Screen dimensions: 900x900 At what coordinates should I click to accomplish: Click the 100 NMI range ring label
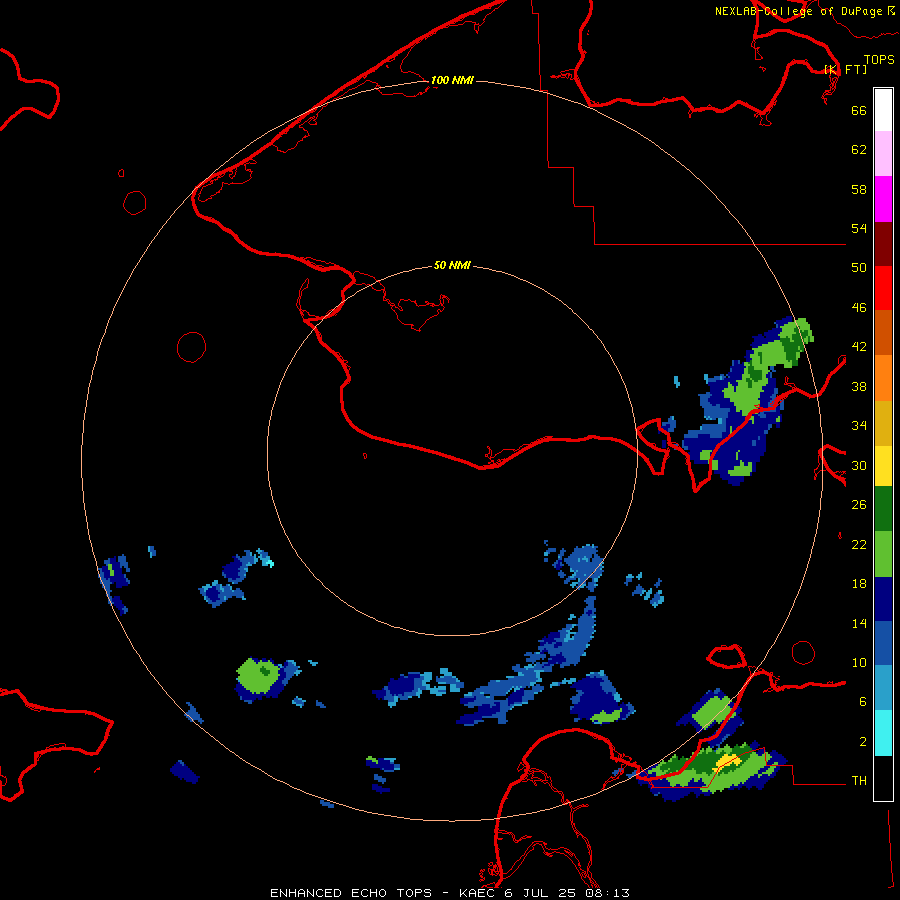pyautogui.click(x=452, y=80)
